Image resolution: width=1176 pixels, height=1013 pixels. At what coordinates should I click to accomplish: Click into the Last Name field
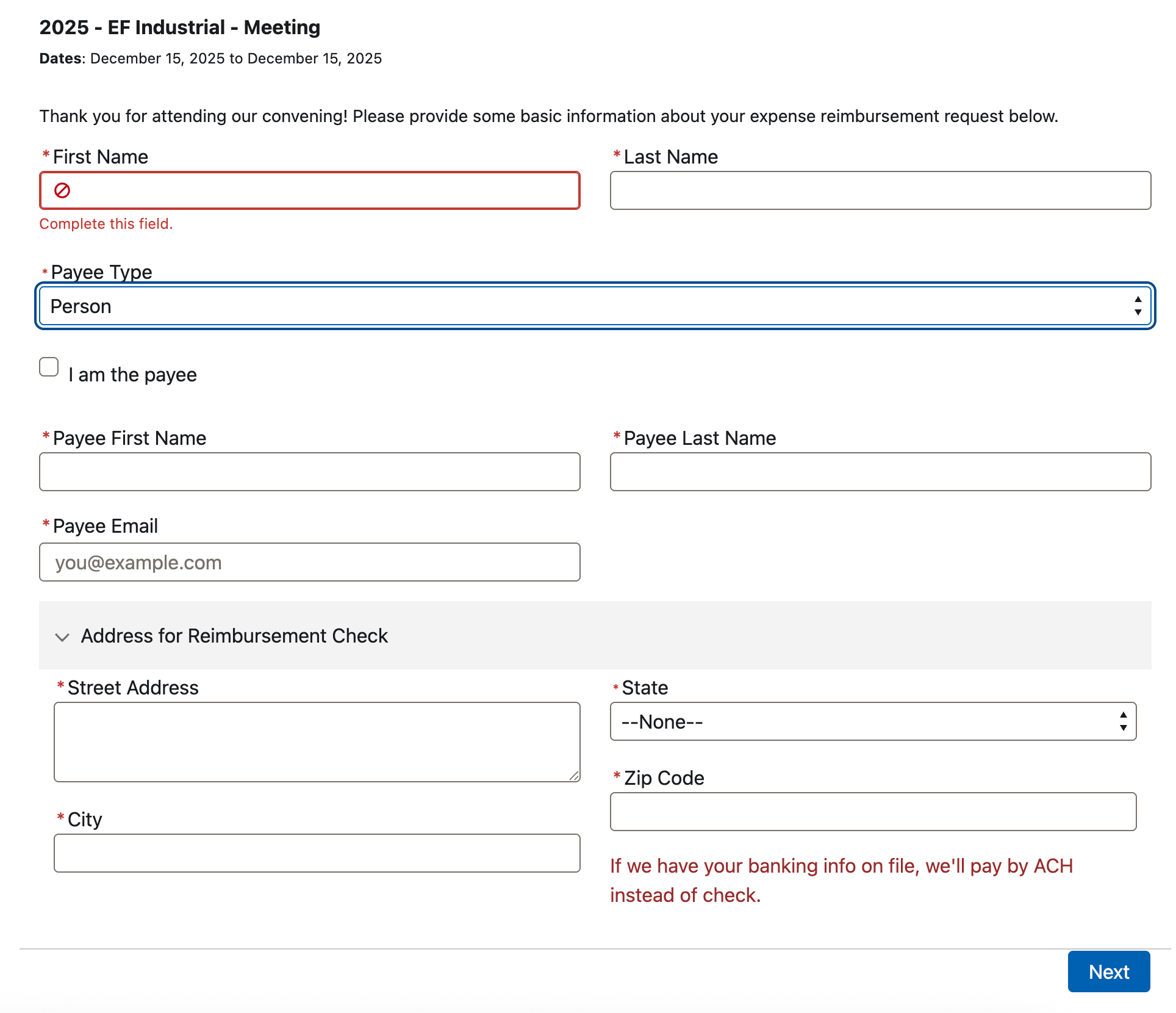(x=880, y=190)
